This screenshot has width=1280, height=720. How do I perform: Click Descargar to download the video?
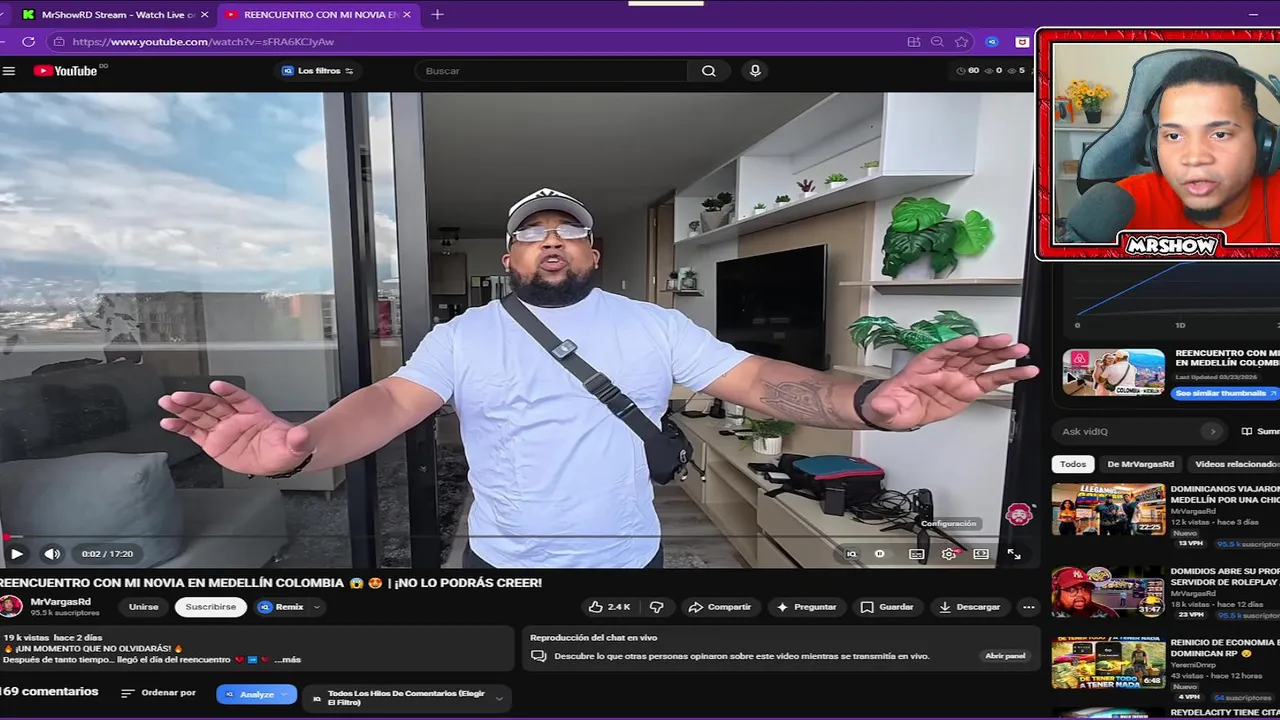coord(969,607)
